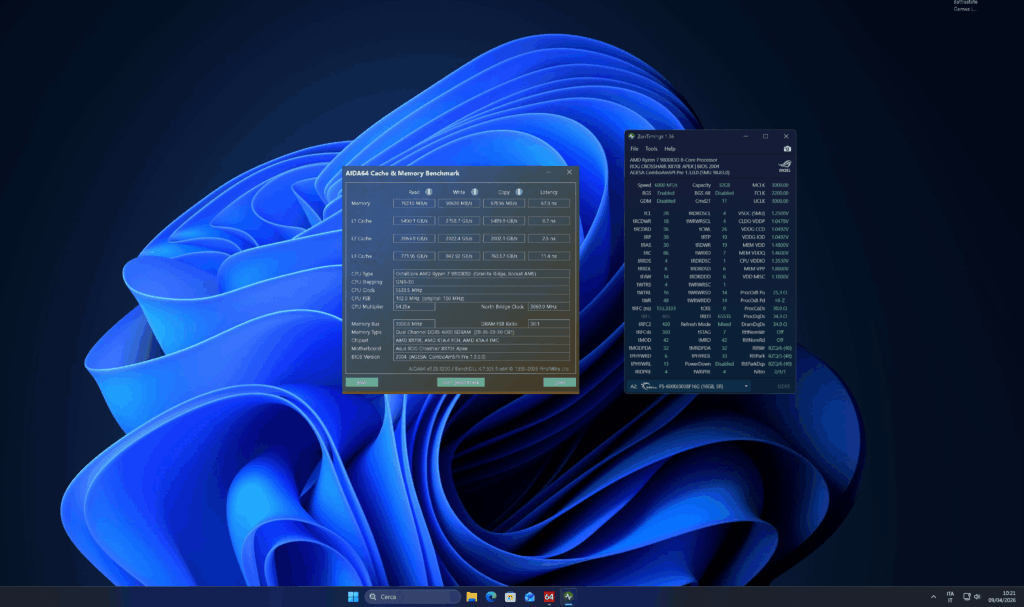
Task: Click the DDR5 label in ZenTimings
Action: click(x=784, y=387)
